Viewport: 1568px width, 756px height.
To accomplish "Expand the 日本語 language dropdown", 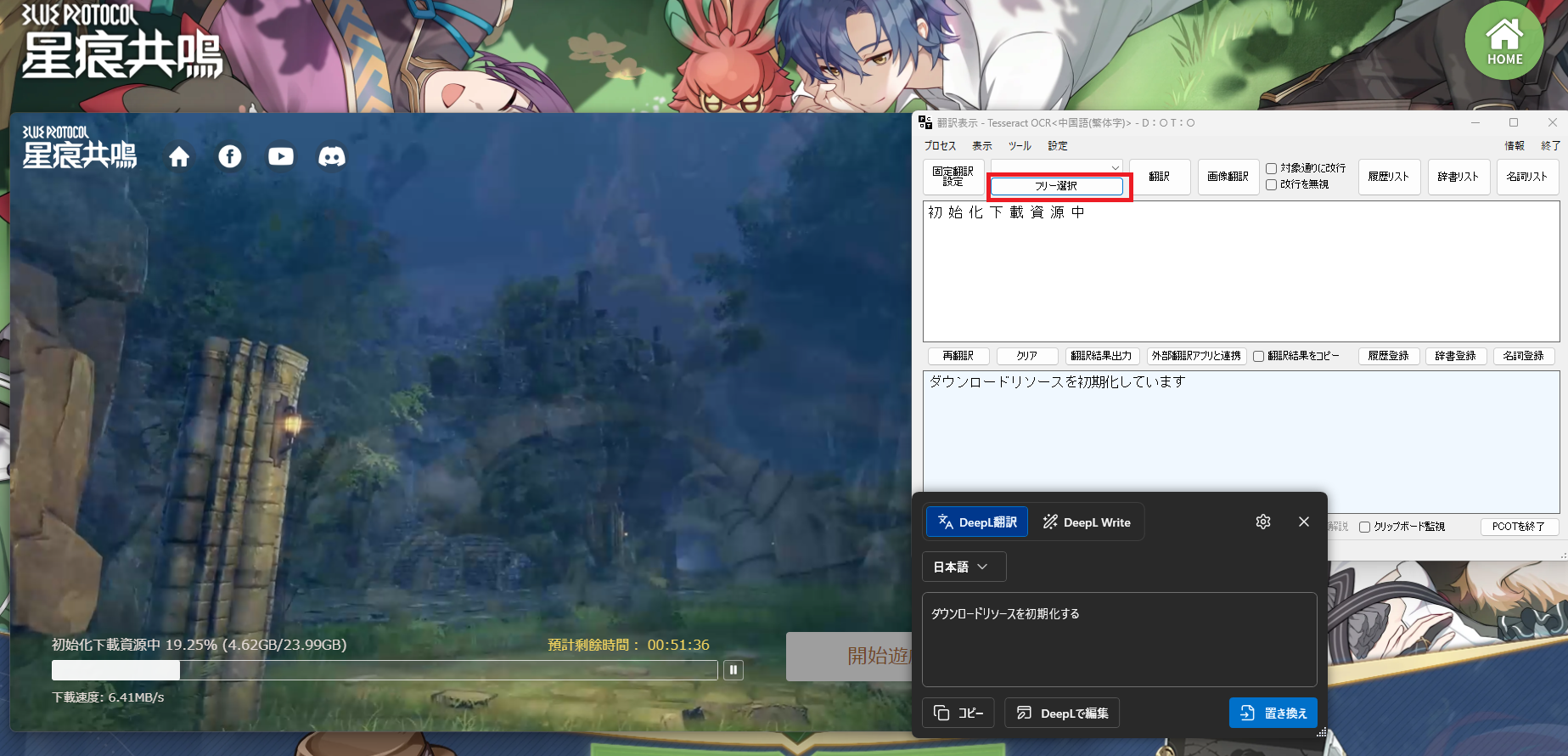I will [x=964, y=567].
